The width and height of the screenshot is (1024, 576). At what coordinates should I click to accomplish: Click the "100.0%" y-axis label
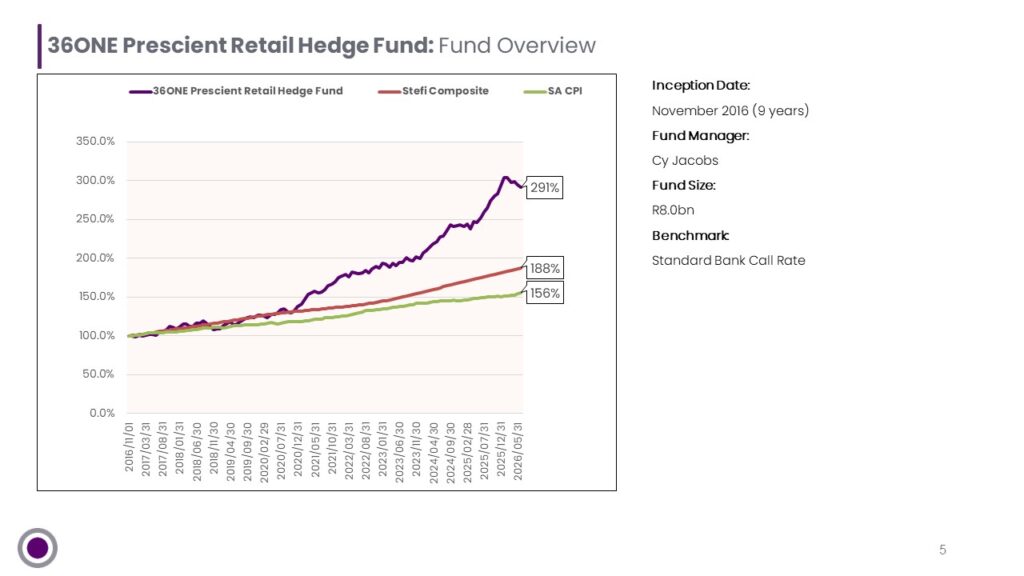[x=96, y=336]
